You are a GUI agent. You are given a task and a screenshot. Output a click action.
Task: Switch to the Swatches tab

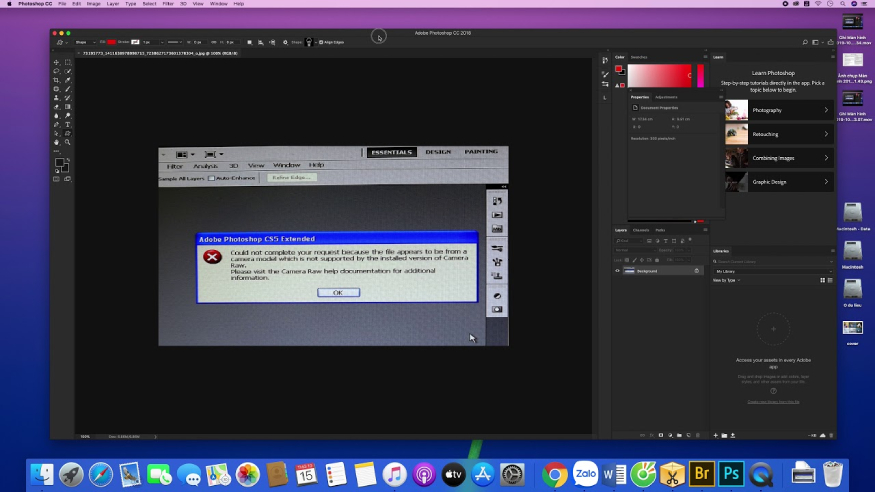[639, 57]
